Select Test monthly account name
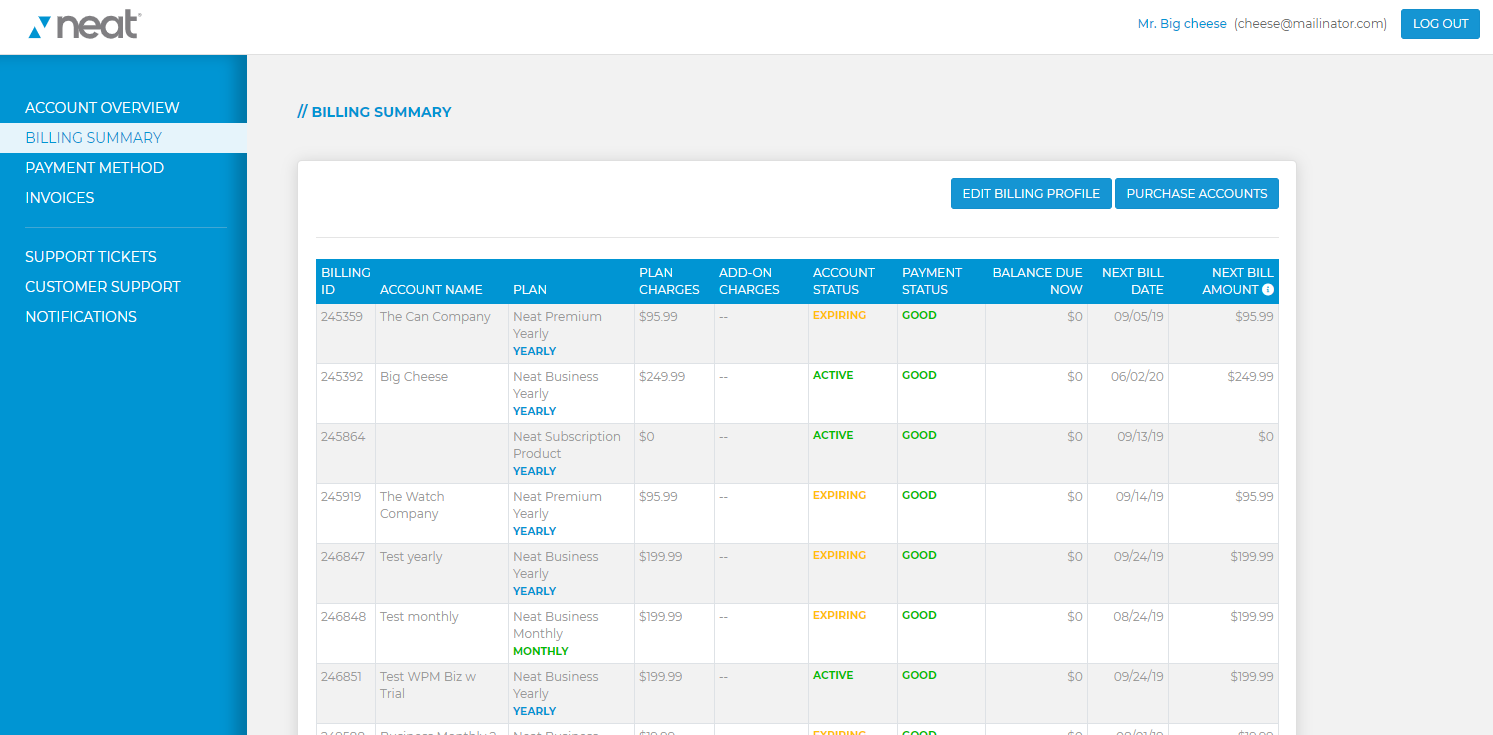The height and width of the screenshot is (735, 1493). tap(419, 617)
